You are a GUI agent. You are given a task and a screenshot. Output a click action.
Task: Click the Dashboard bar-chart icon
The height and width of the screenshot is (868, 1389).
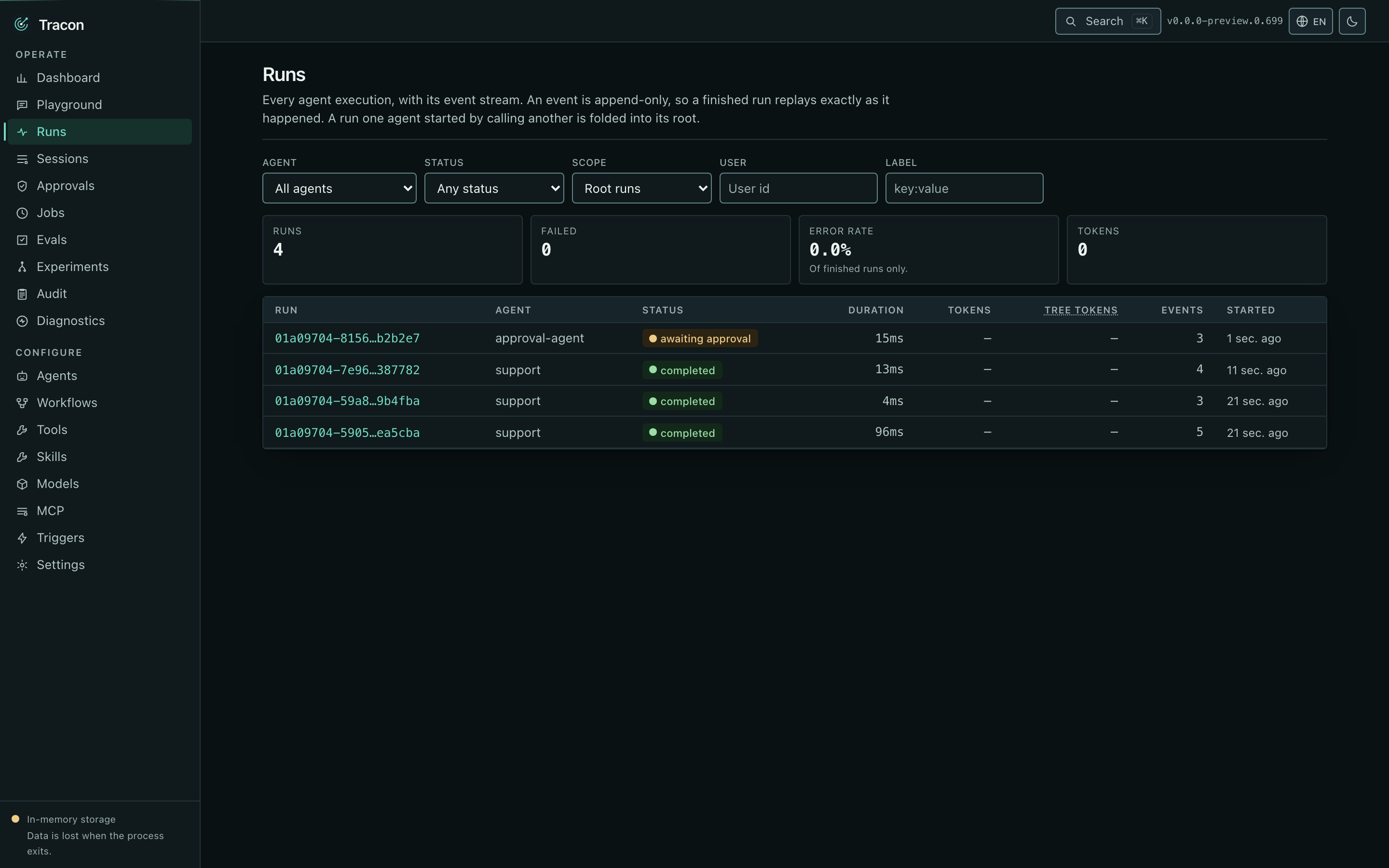pos(22,78)
